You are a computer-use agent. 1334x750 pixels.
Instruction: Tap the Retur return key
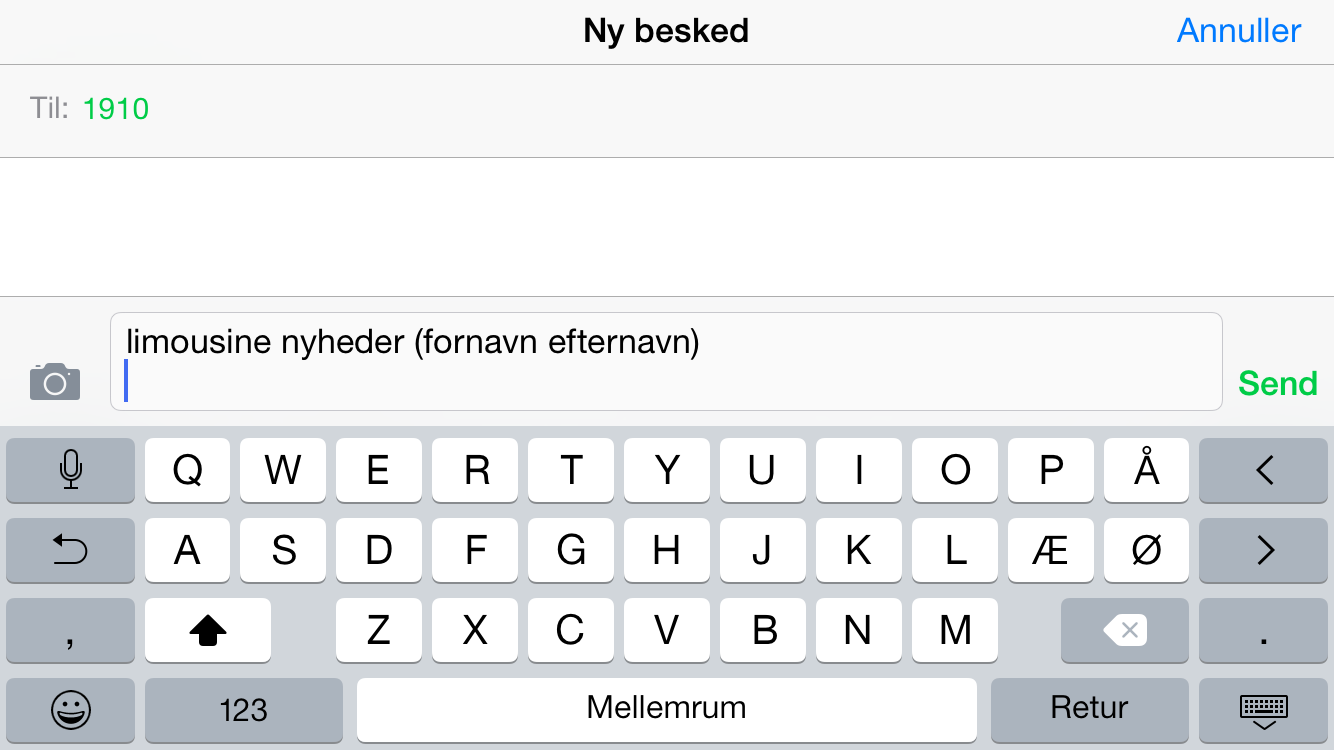click(1090, 710)
